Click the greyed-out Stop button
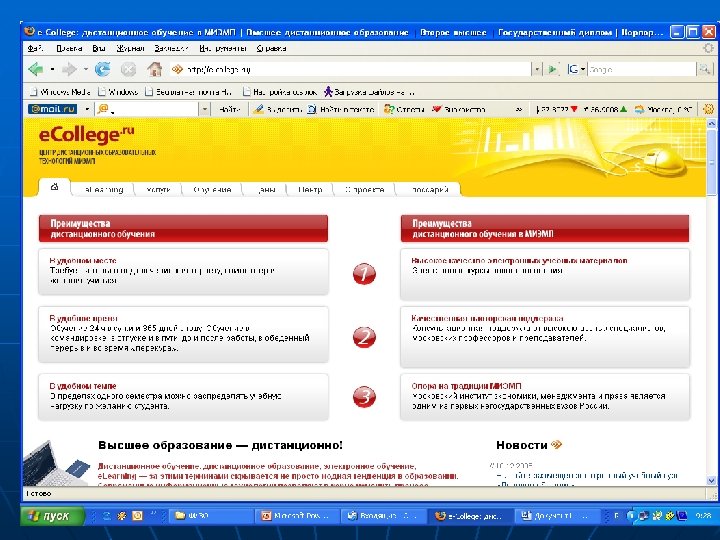The image size is (720, 540). tap(128, 69)
